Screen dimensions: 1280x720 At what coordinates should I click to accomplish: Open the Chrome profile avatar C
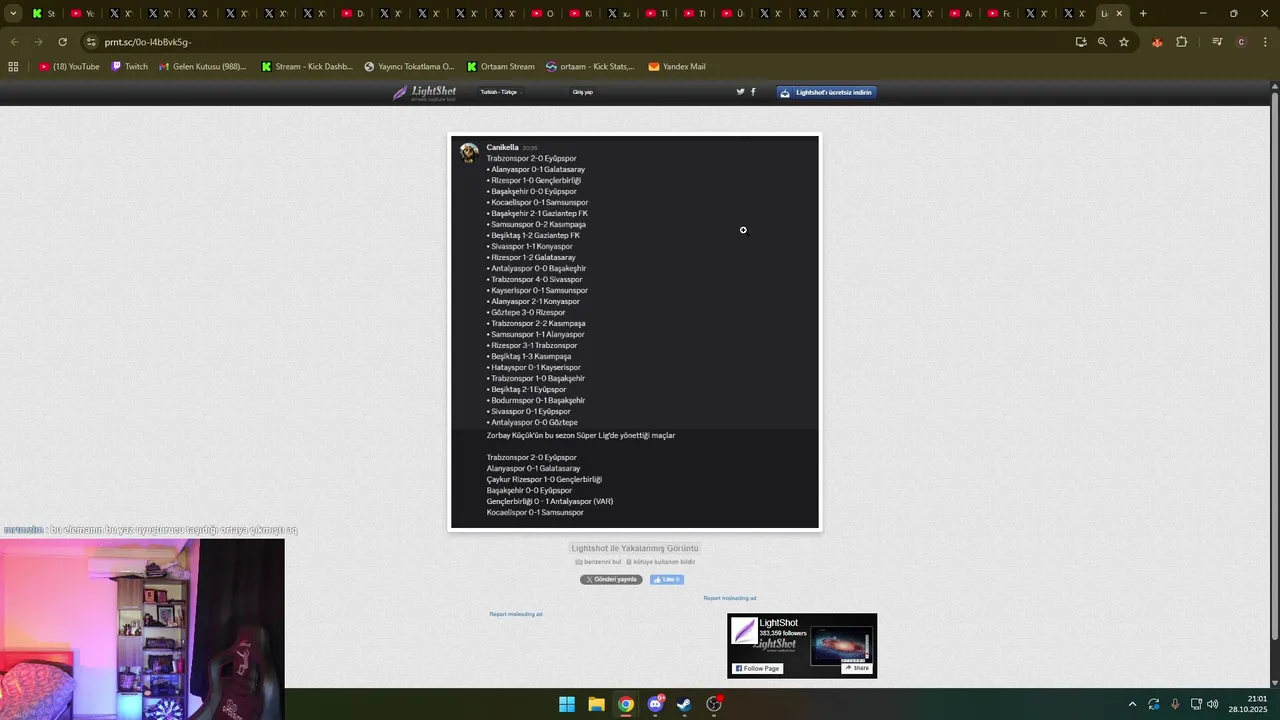tap(1241, 42)
